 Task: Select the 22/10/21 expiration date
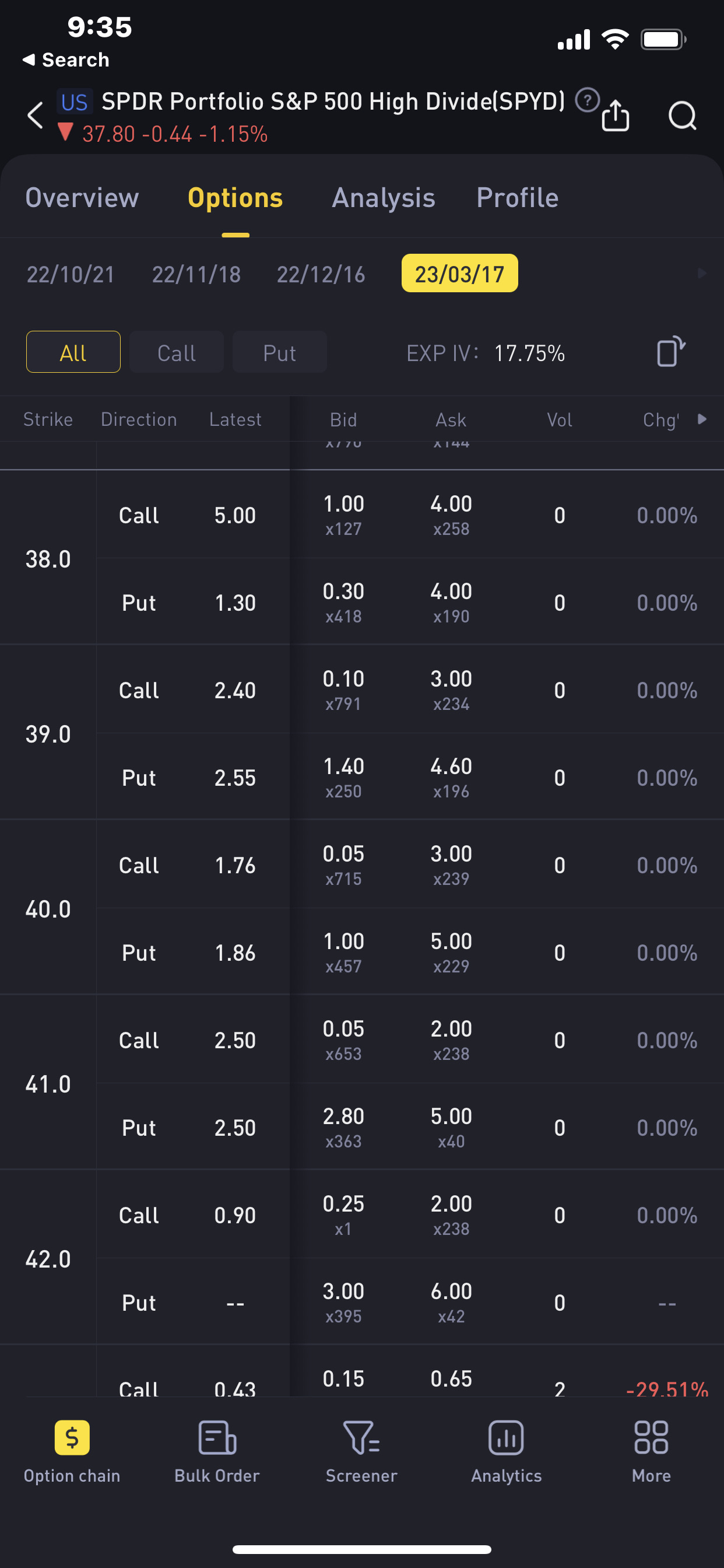(71, 275)
